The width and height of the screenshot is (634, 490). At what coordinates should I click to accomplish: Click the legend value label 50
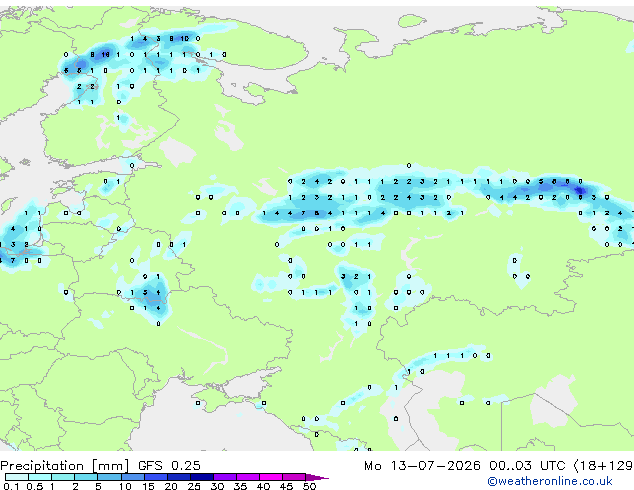pos(309,486)
